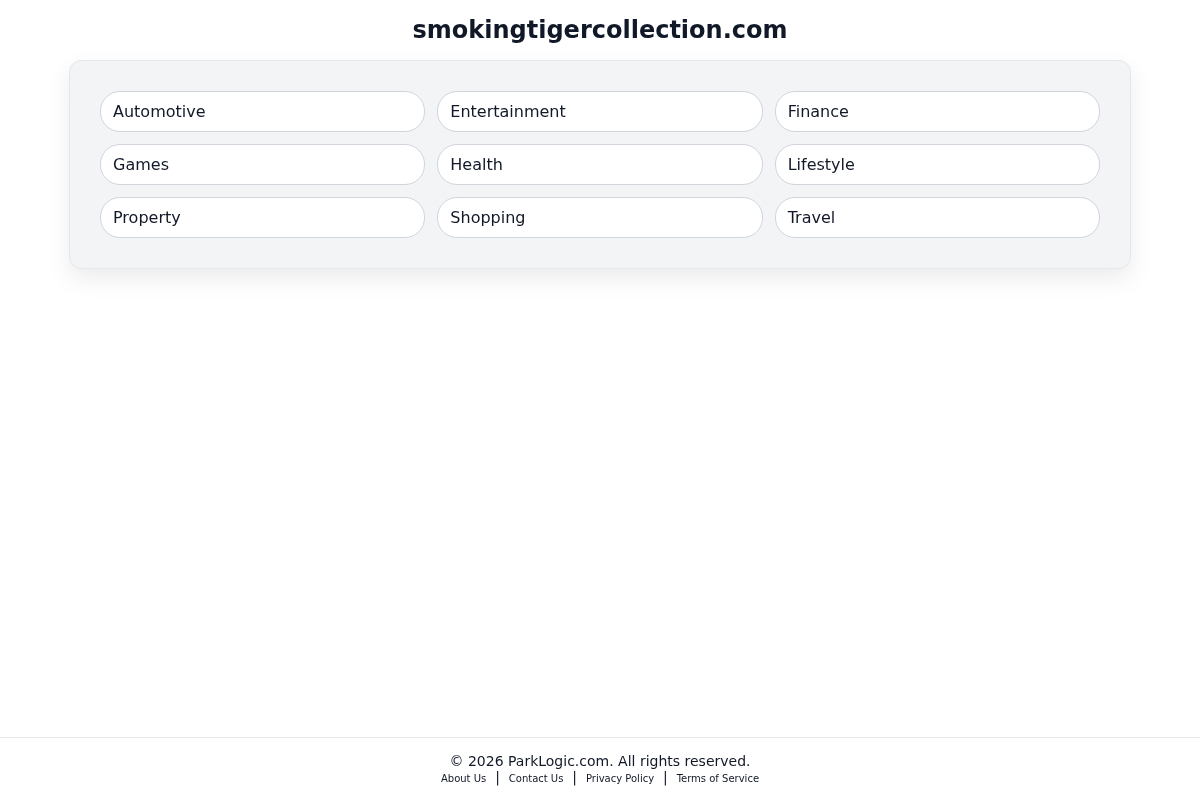This screenshot has height=800, width=1200.
Task: Select the Health button in middle column
Action: point(600,164)
